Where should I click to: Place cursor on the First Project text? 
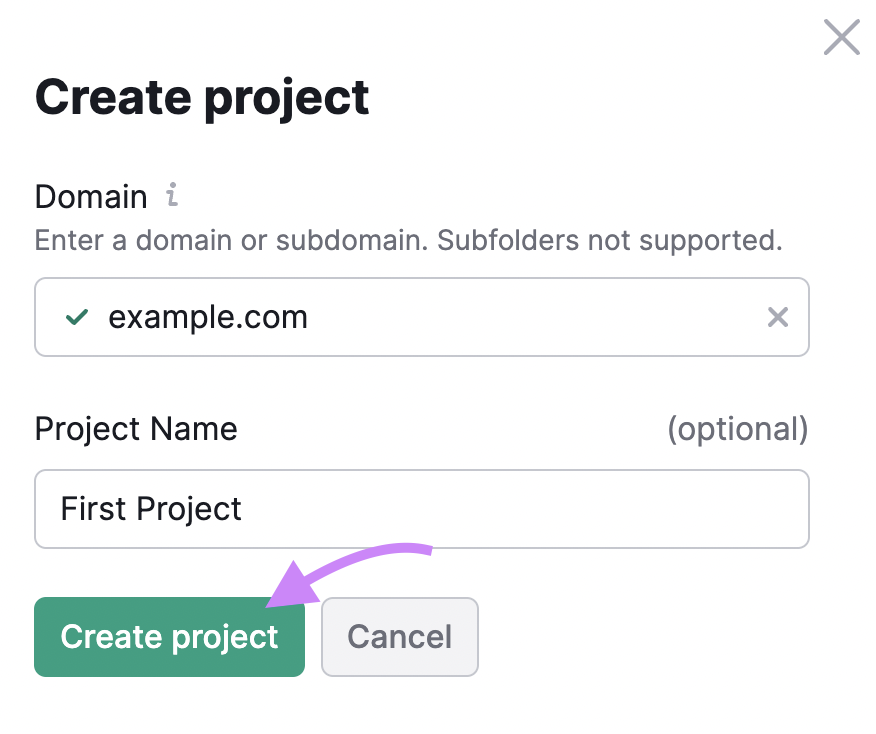coord(151,509)
